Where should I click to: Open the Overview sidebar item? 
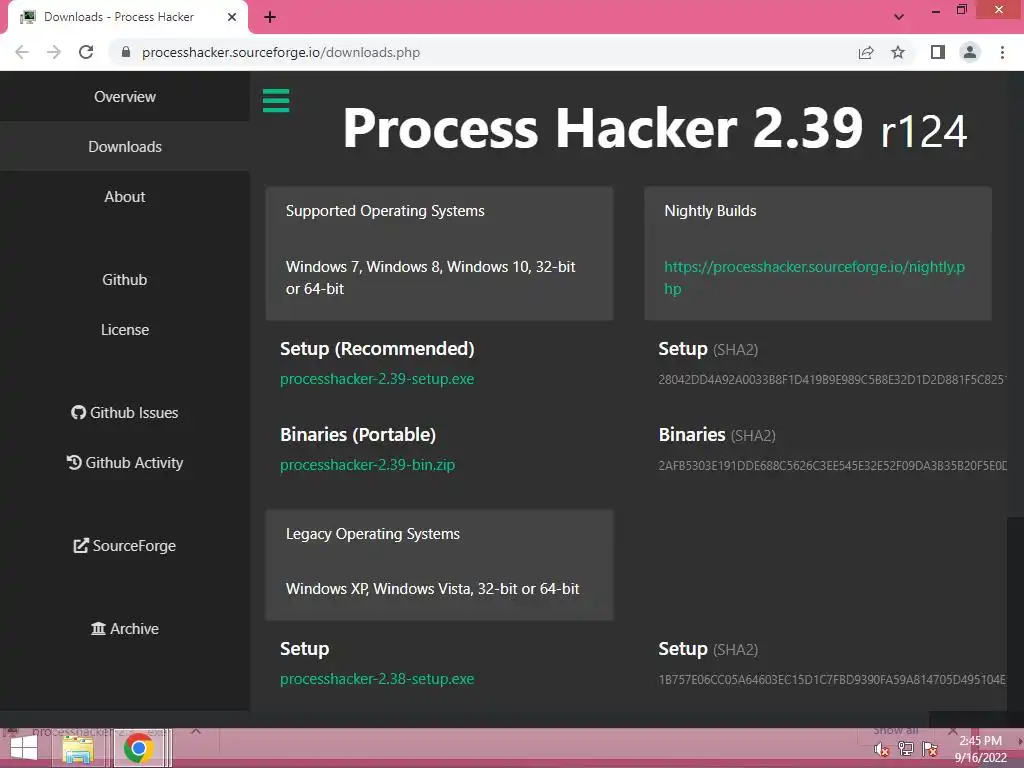click(125, 97)
